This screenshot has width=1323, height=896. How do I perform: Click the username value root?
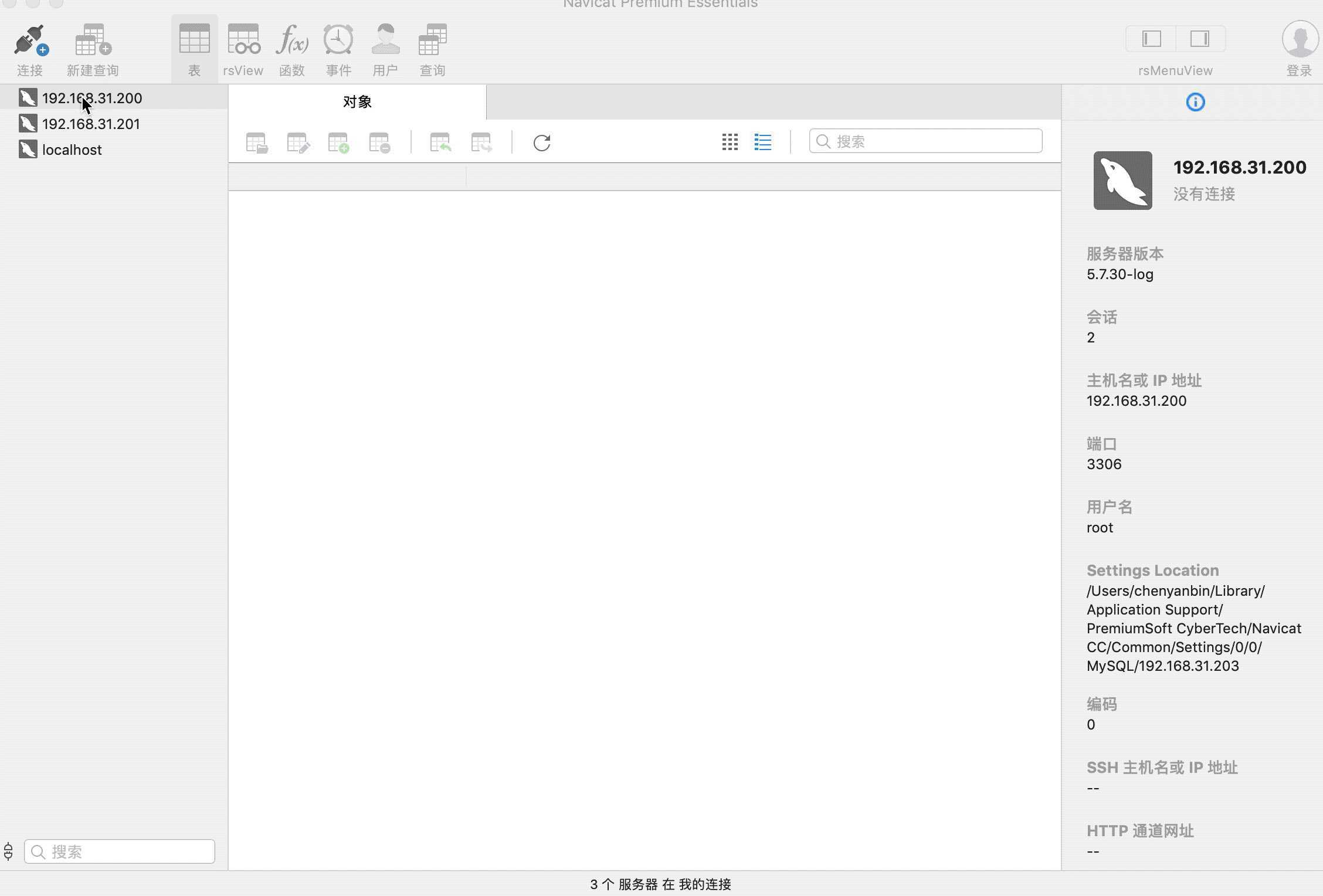point(1100,528)
